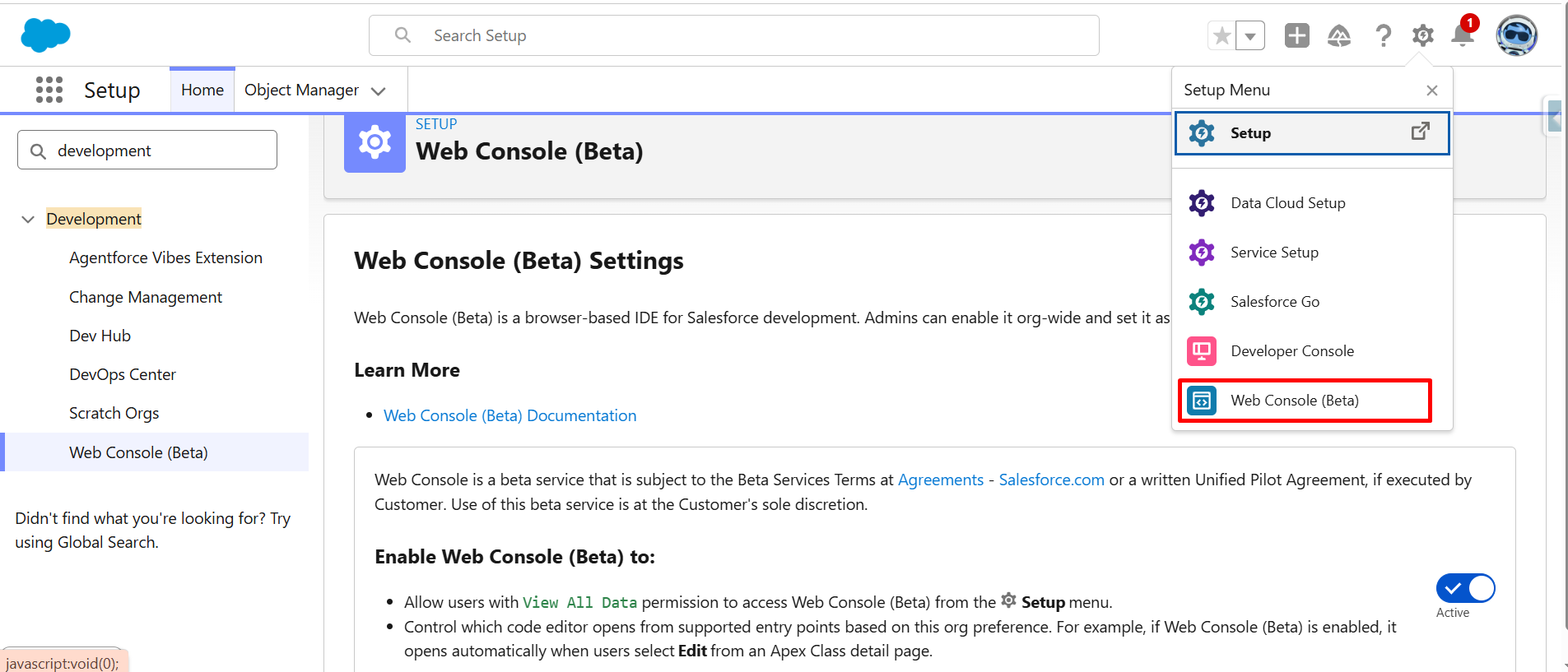Choose Setup in the Setup Menu
Screen dimensions: 1568x672
coord(1312,133)
